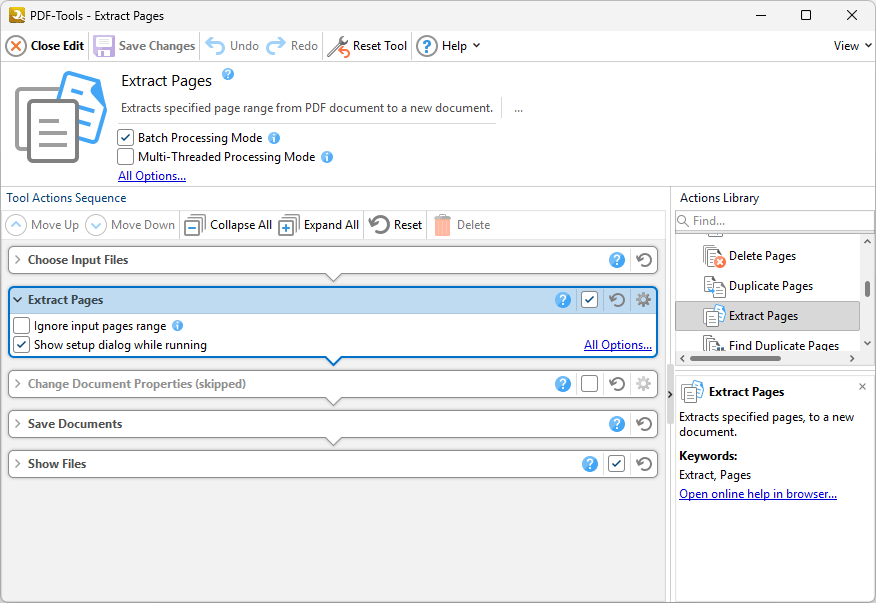Select Delete Pages in Actions Library
This screenshot has width=876, height=603.
click(767, 256)
